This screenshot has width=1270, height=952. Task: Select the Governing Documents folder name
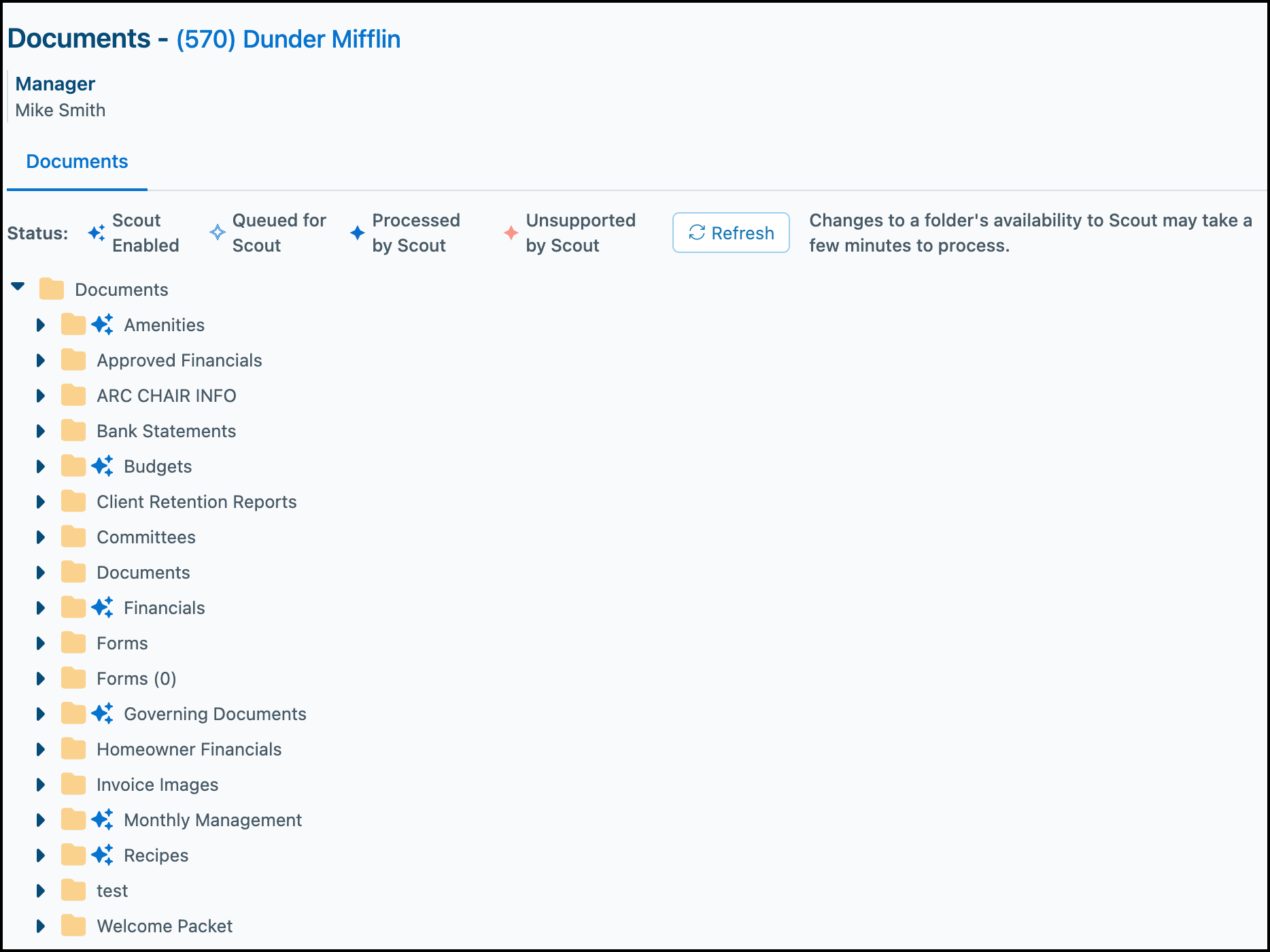coord(215,714)
